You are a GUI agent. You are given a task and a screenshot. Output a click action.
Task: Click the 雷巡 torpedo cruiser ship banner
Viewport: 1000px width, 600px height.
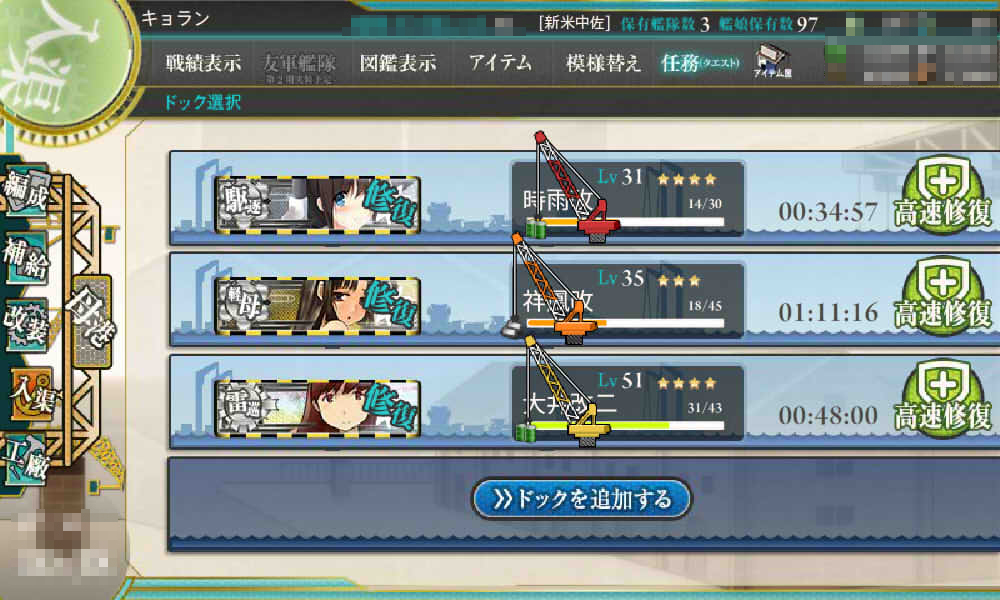(318, 408)
